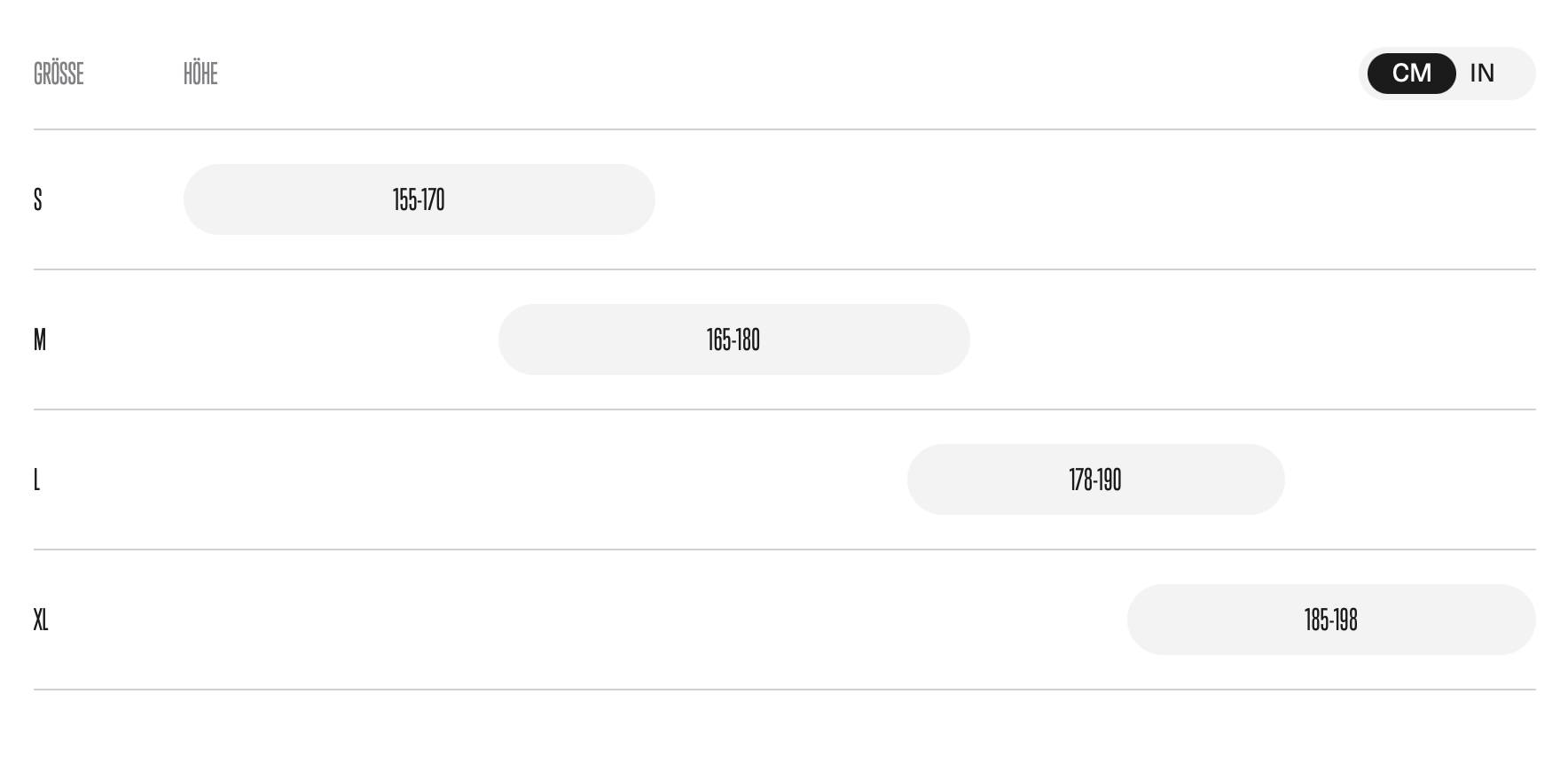Click the HÖHE column header
This screenshot has height=764, width=1568.
pos(200,74)
